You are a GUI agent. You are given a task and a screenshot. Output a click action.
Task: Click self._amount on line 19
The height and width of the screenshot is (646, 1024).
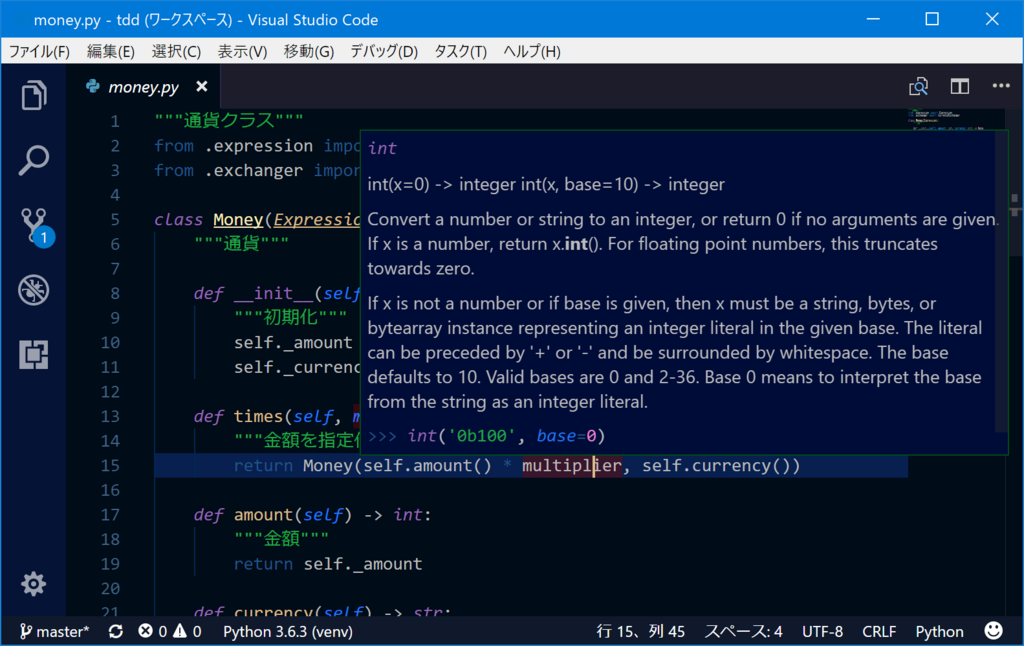coord(362,564)
